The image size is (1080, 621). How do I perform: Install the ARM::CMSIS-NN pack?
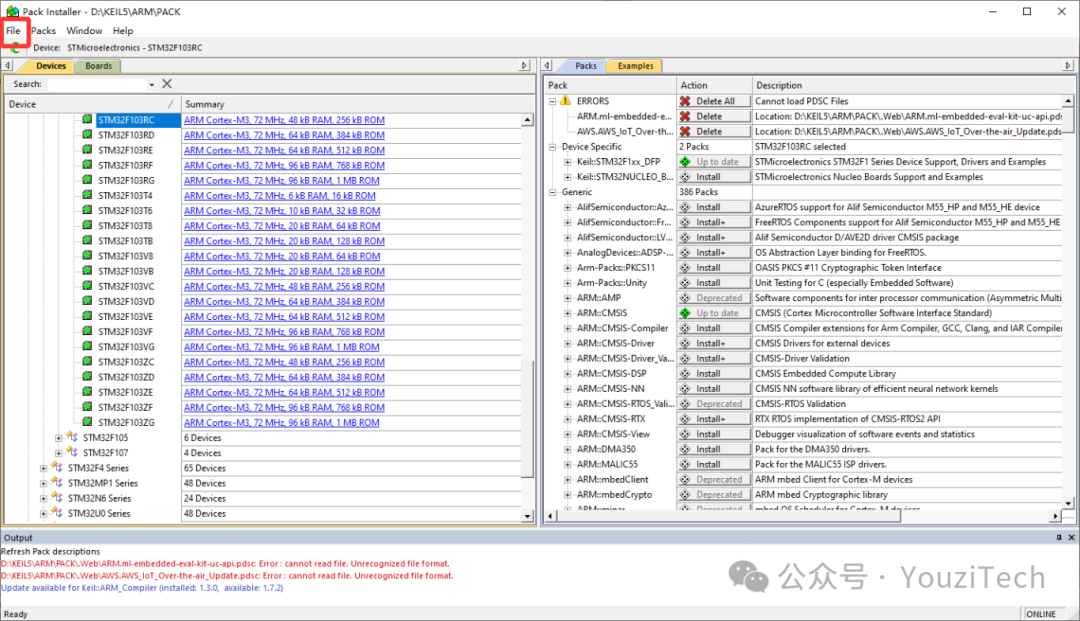[714, 389]
